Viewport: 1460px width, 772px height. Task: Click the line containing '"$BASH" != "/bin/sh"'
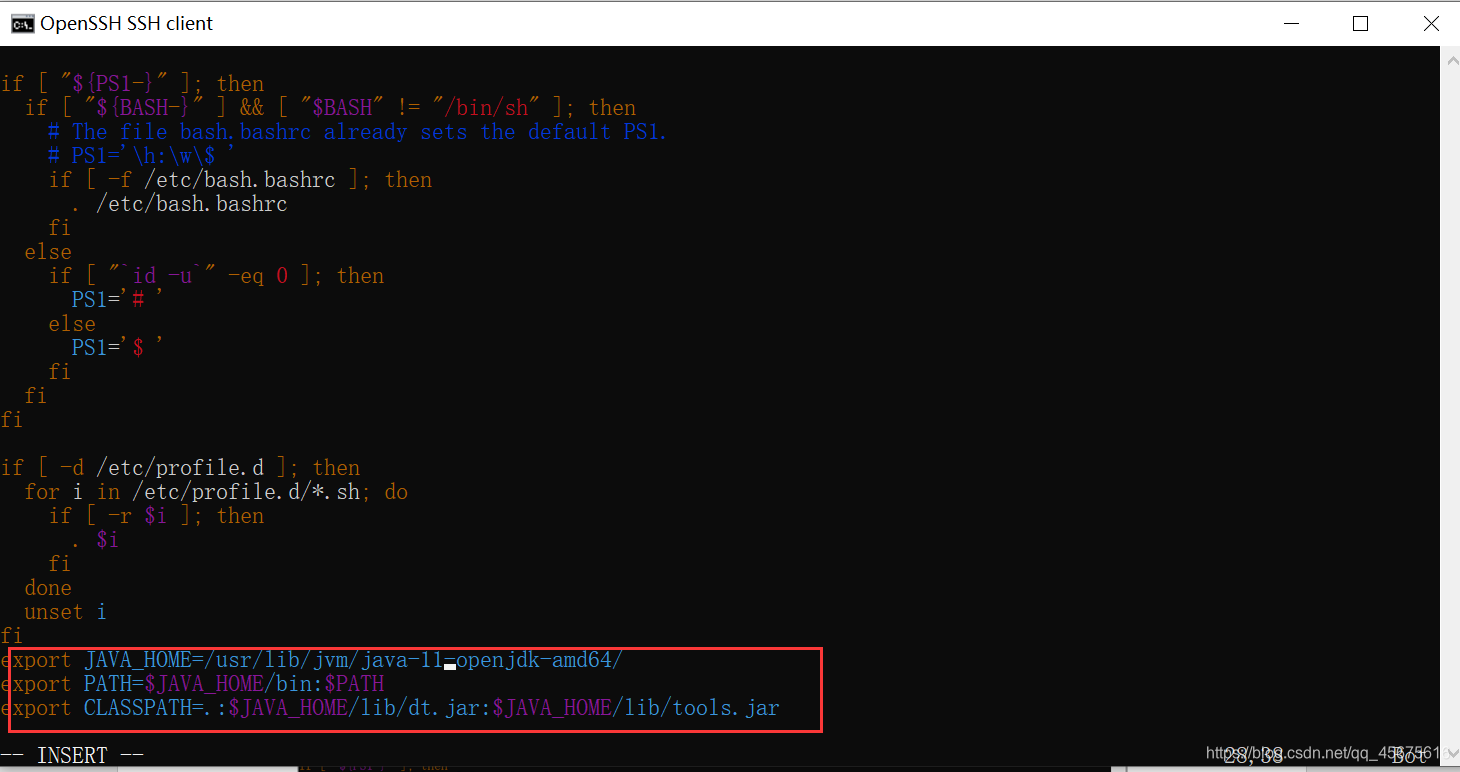coord(330,108)
